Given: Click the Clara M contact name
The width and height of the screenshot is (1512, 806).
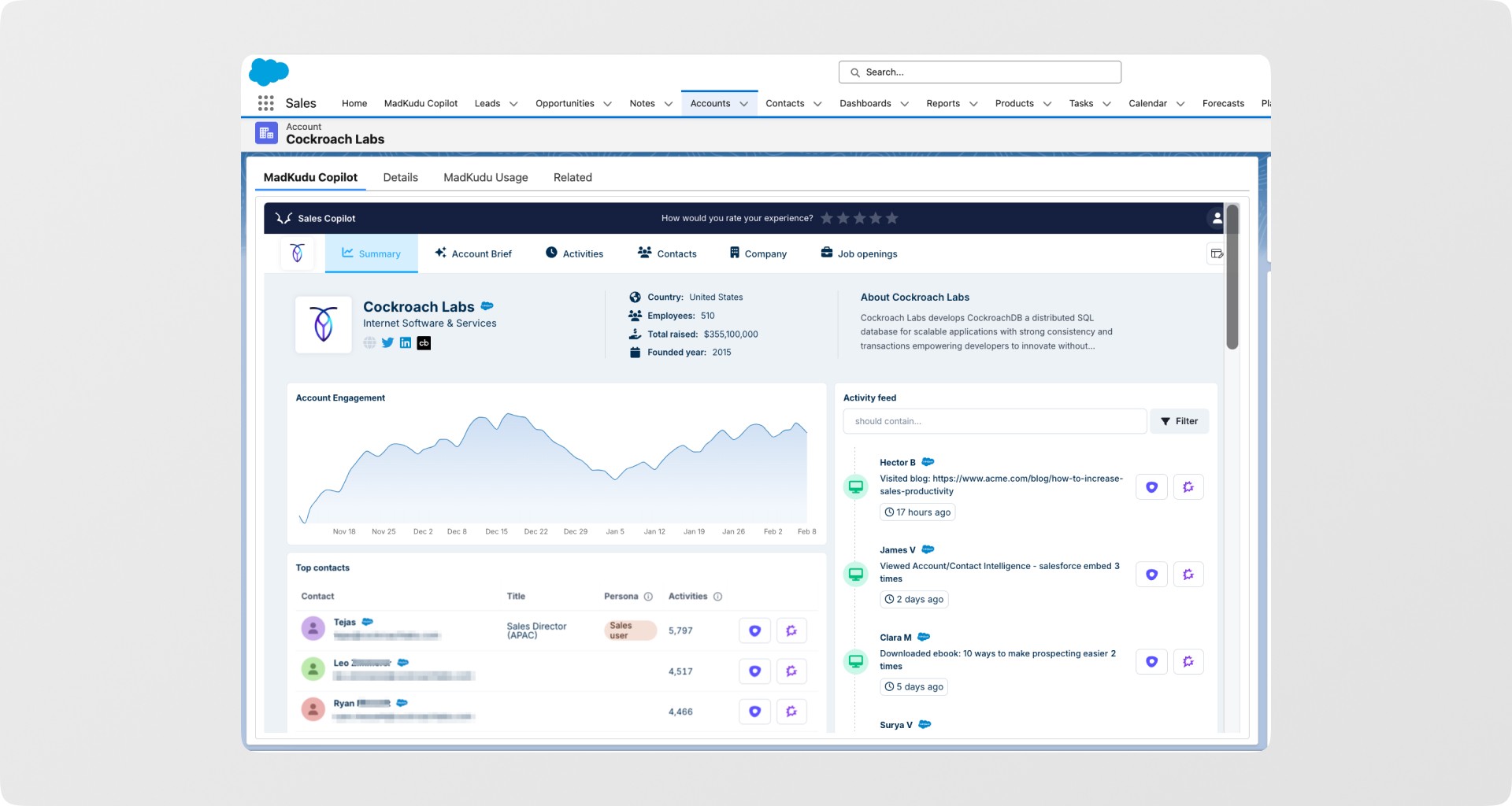Looking at the screenshot, I should (x=895, y=638).
